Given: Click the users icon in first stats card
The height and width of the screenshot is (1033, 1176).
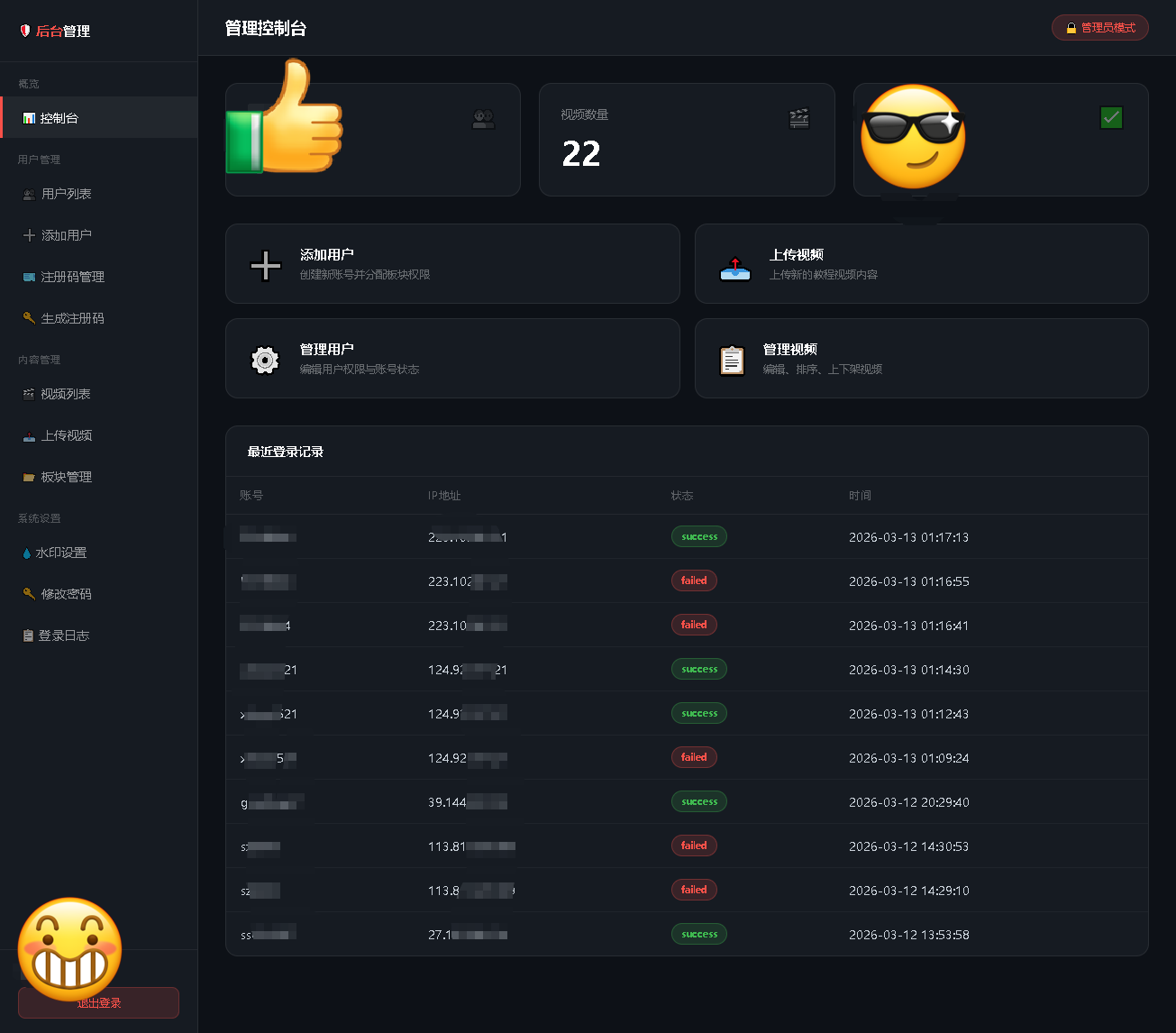Looking at the screenshot, I should pos(484,119).
